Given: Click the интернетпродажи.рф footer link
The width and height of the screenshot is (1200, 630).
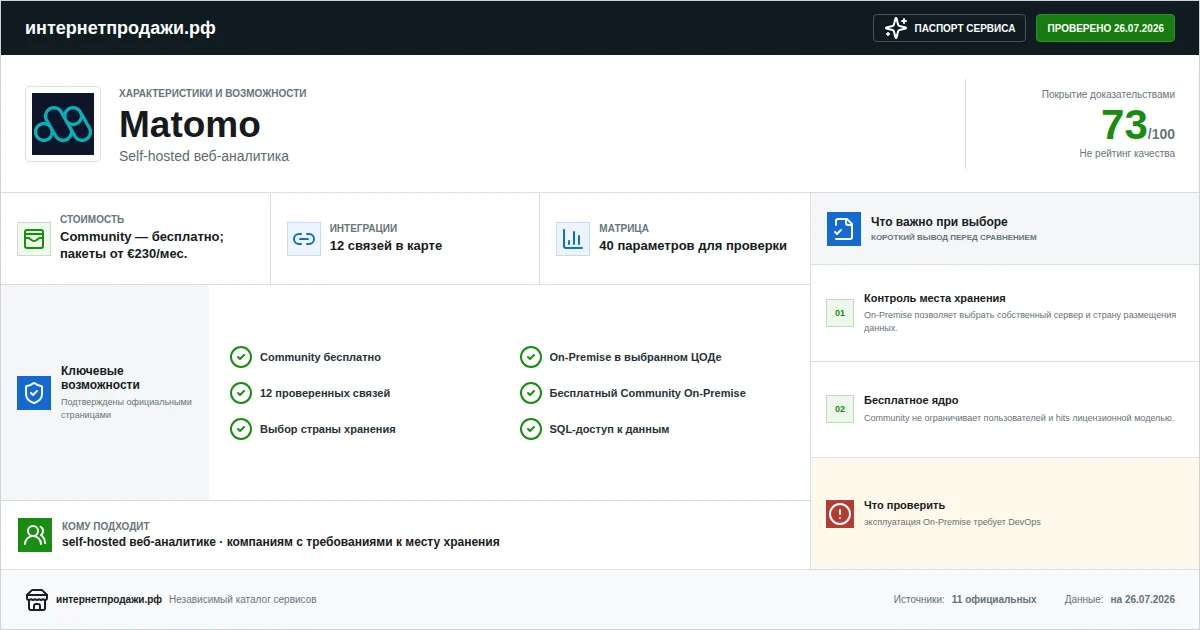Looking at the screenshot, I should click(x=109, y=600).
